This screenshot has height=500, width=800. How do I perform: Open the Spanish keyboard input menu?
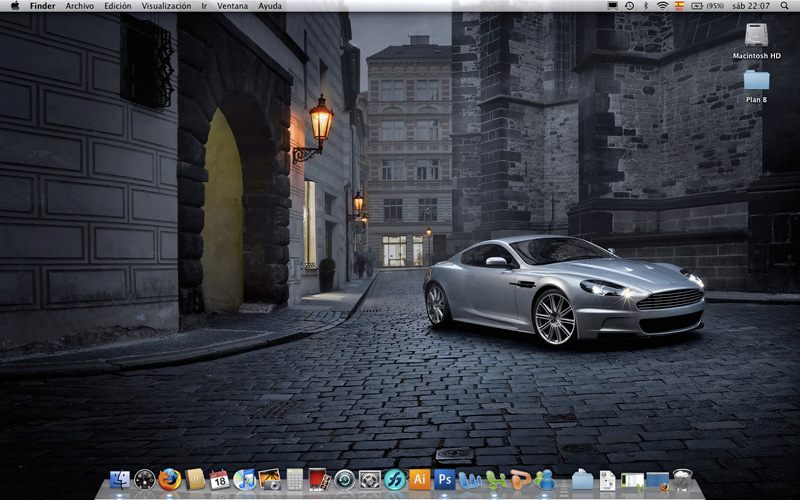coord(679,6)
